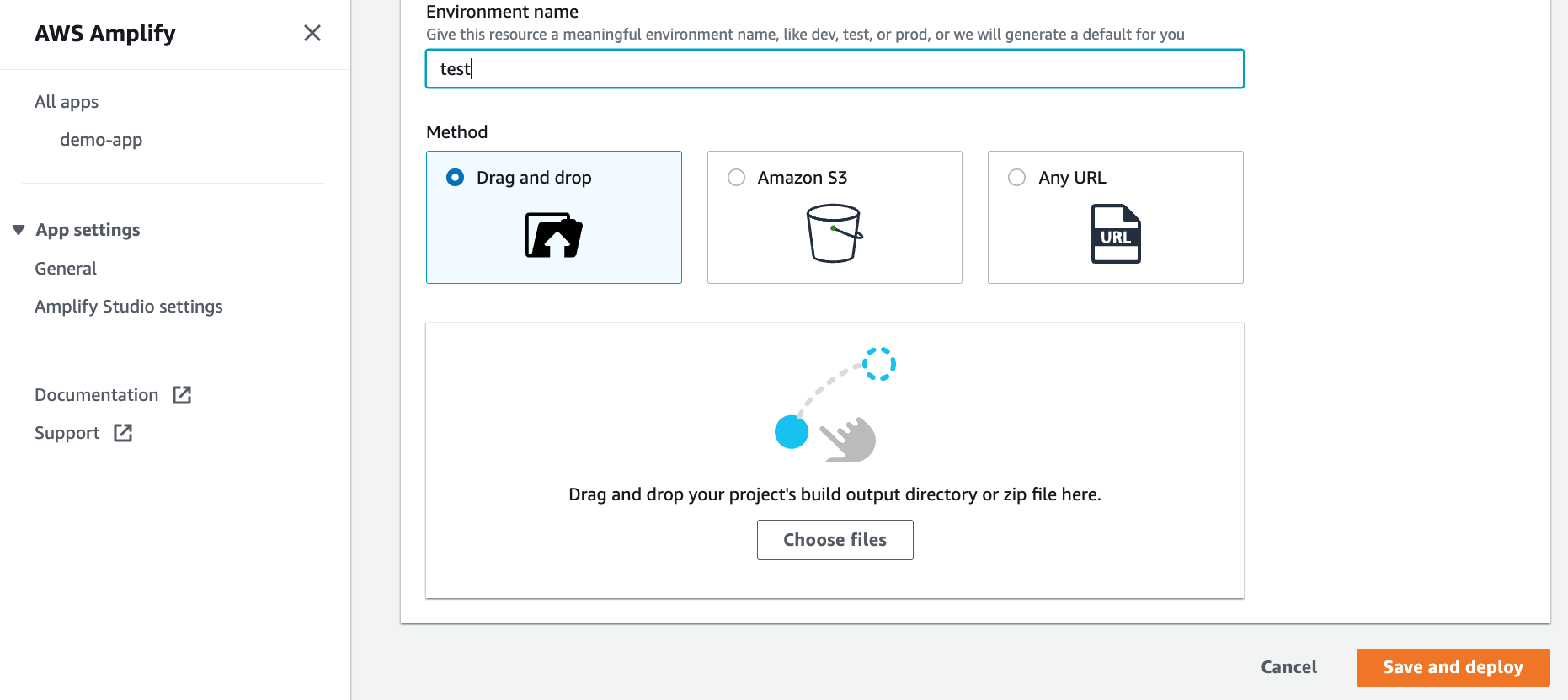Click the Amazon S3 bucket icon
The image size is (1568, 700).
coord(833,232)
